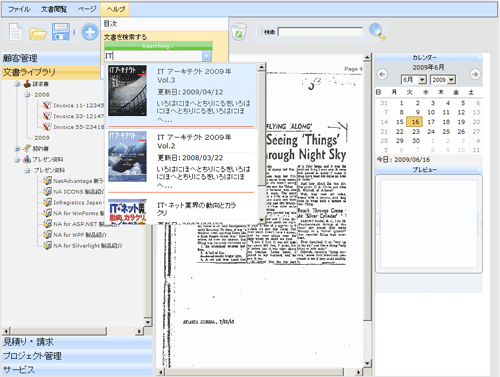Open the ページ menu
The image size is (500, 377).
point(87,9)
